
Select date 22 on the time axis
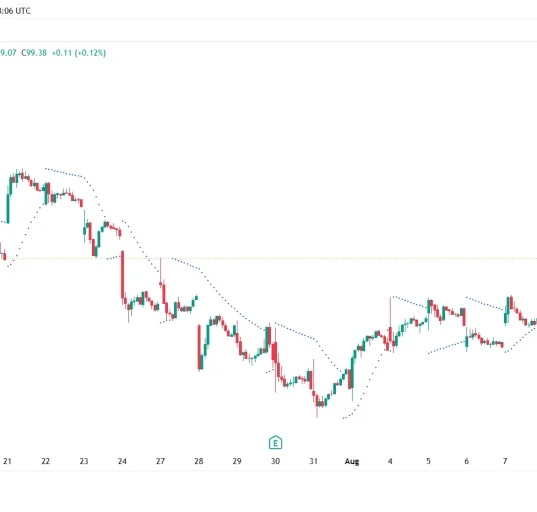[46, 461]
